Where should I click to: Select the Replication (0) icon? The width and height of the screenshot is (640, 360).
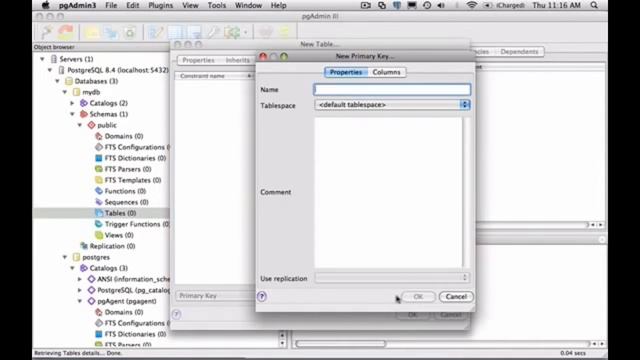(84, 246)
